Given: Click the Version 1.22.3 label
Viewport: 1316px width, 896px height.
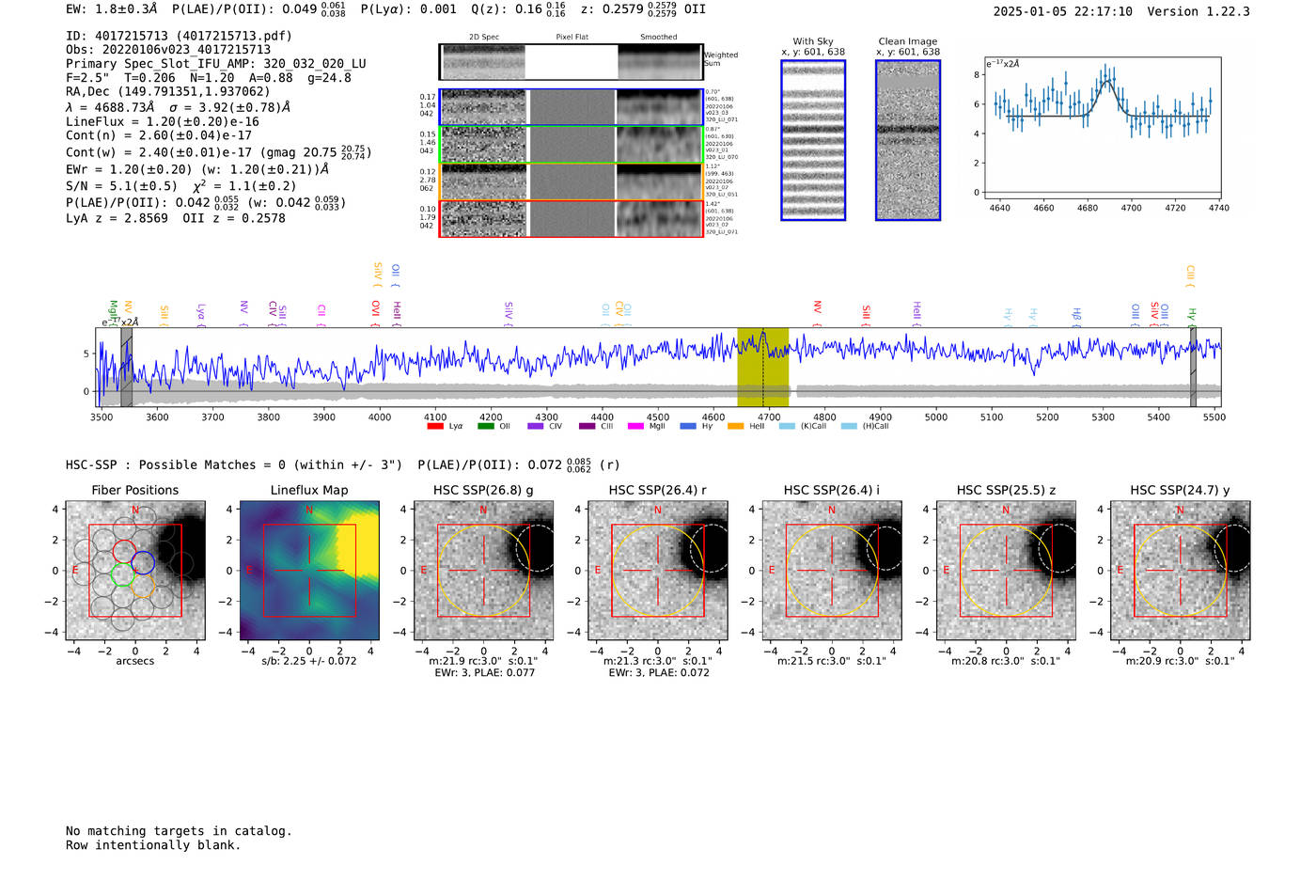Looking at the screenshot, I should coord(1198,12).
